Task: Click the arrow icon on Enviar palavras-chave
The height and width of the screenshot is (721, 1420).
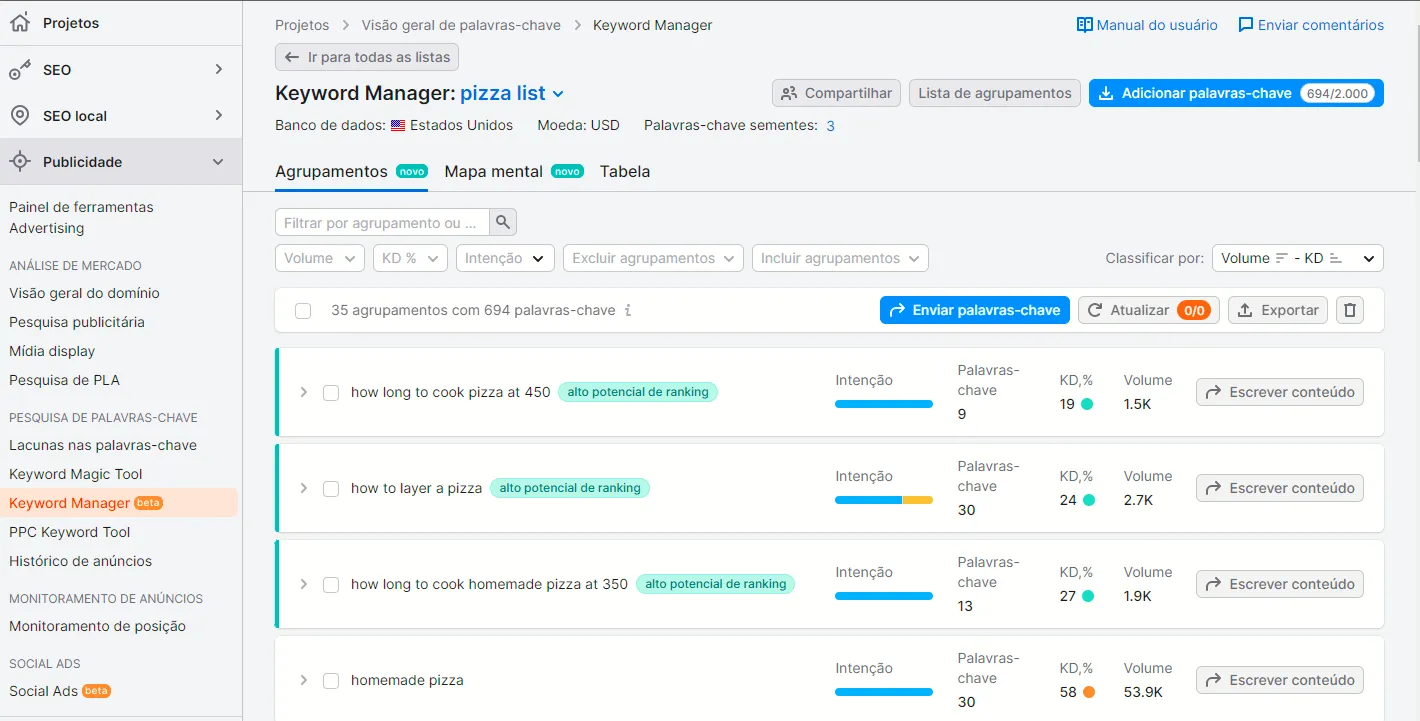Action: pyautogui.click(x=897, y=310)
